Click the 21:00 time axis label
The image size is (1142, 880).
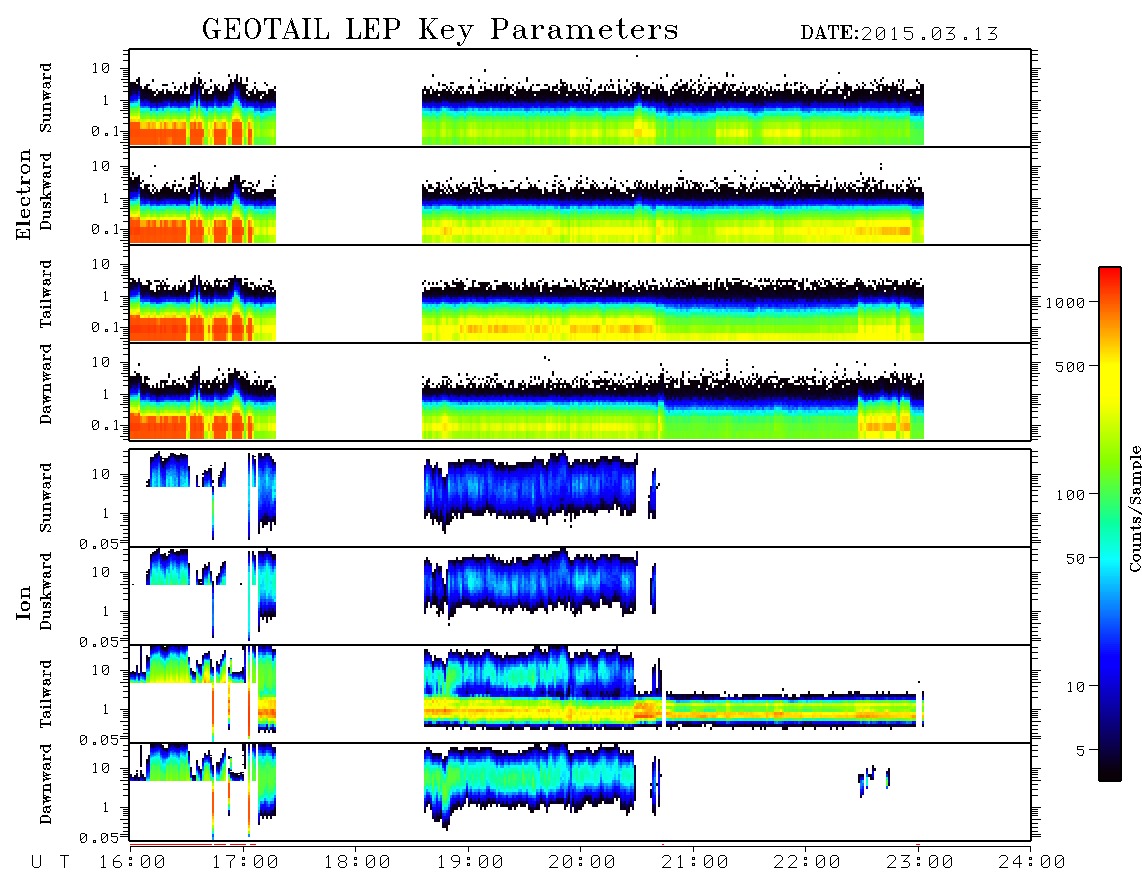[695, 862]
